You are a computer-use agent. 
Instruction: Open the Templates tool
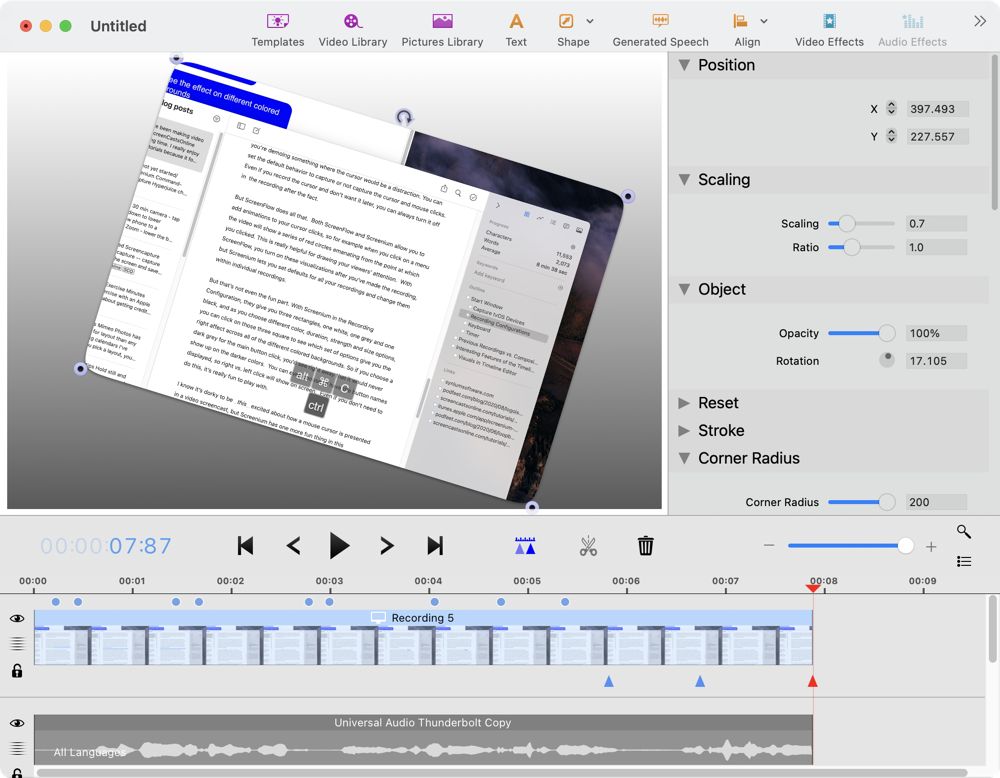click(277, 29)
